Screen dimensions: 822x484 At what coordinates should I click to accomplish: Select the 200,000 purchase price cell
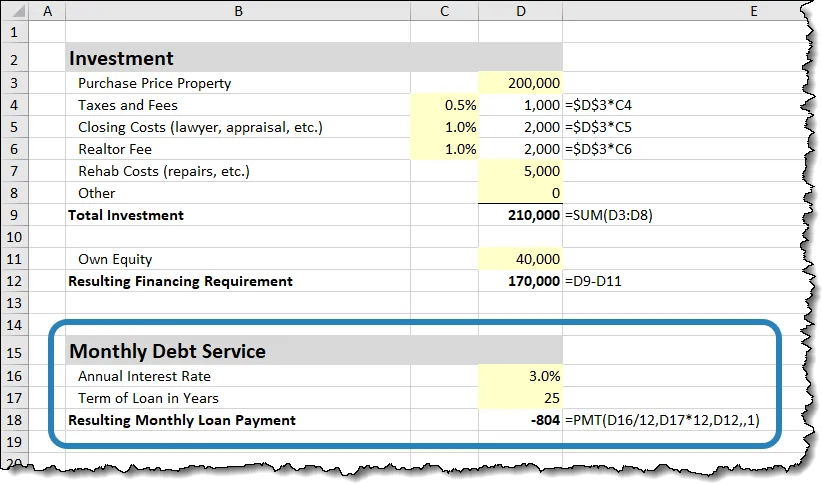click(521, 83)
